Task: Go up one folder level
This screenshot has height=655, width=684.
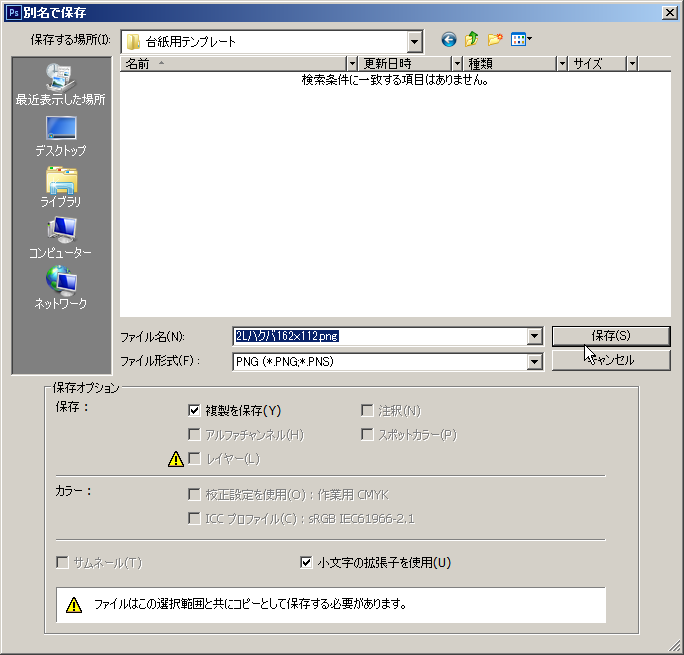Action: [471, 40]
